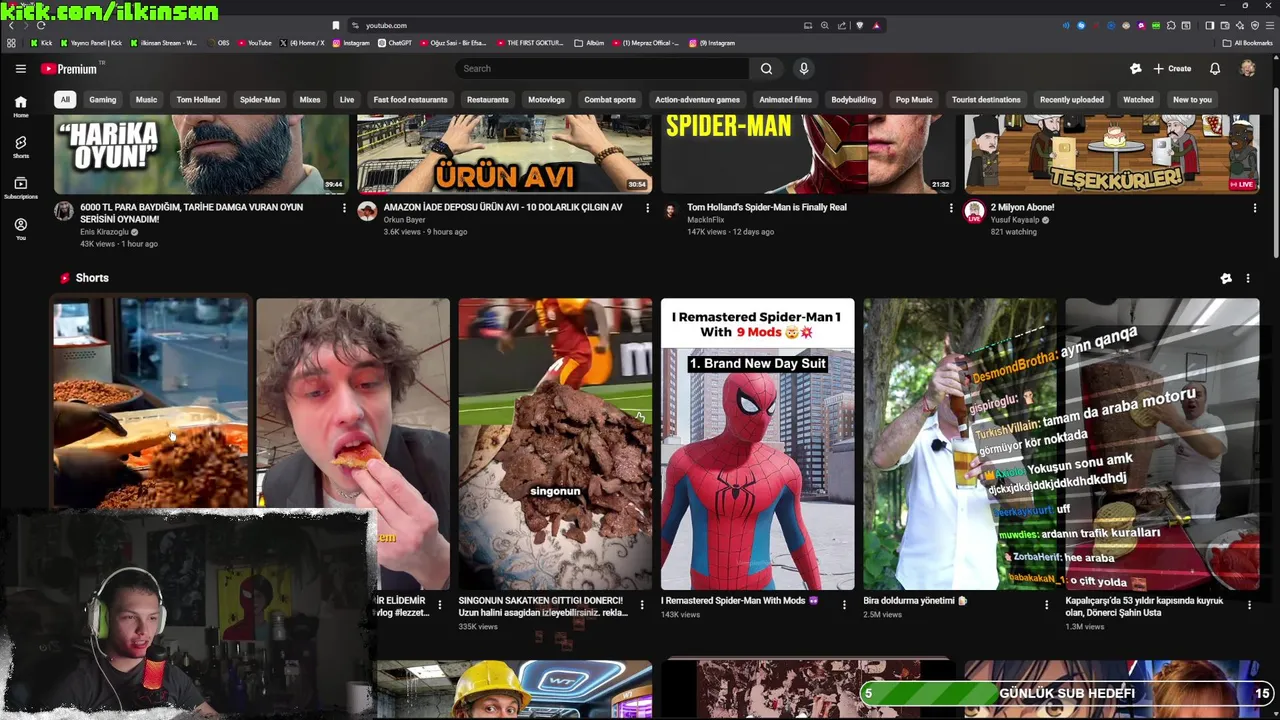Click the YouTube search magnifier button
This screenshot has width=1280, height=720.
point(766,69)
